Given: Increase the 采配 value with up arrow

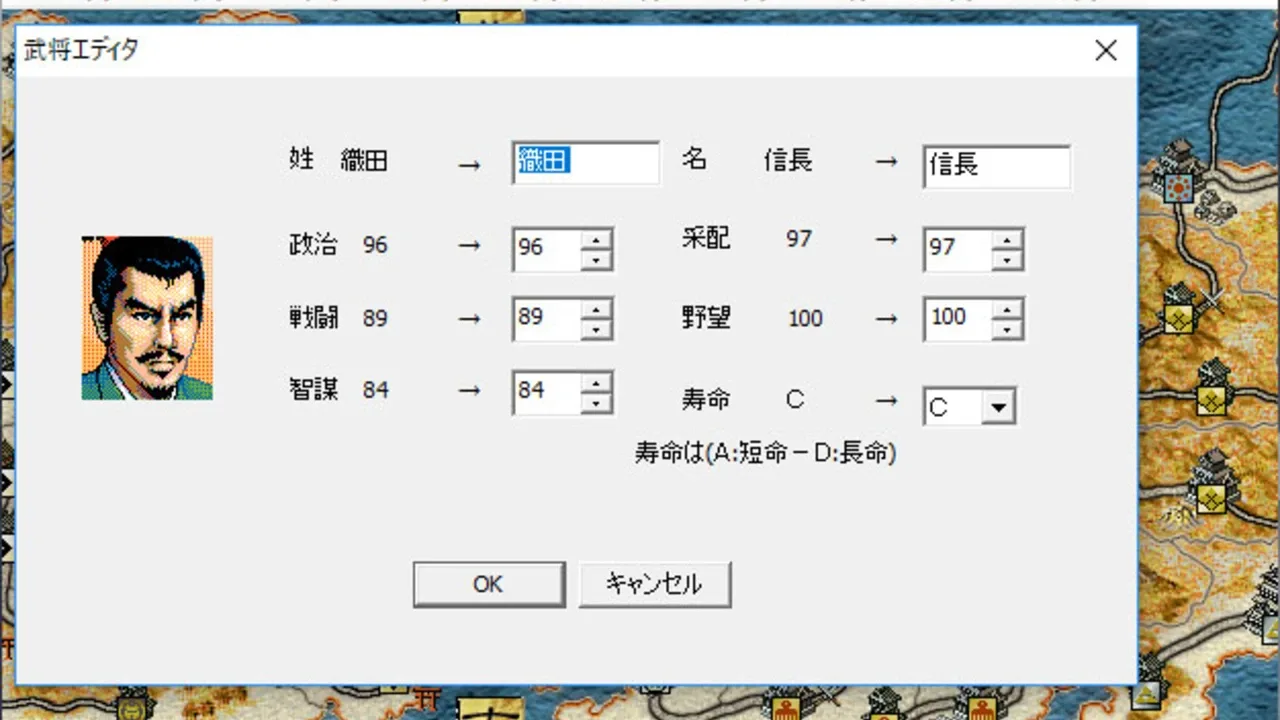Looking at the screenshot, I should [1008, 239].
